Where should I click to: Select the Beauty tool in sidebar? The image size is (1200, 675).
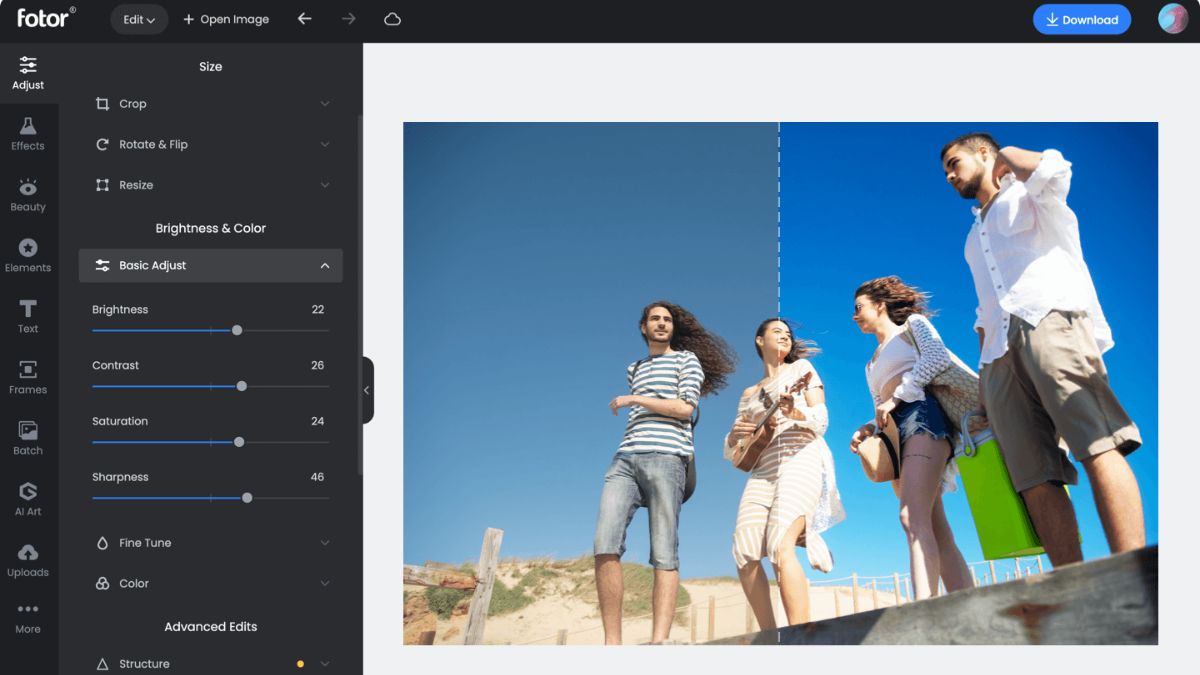click(28, 194)
